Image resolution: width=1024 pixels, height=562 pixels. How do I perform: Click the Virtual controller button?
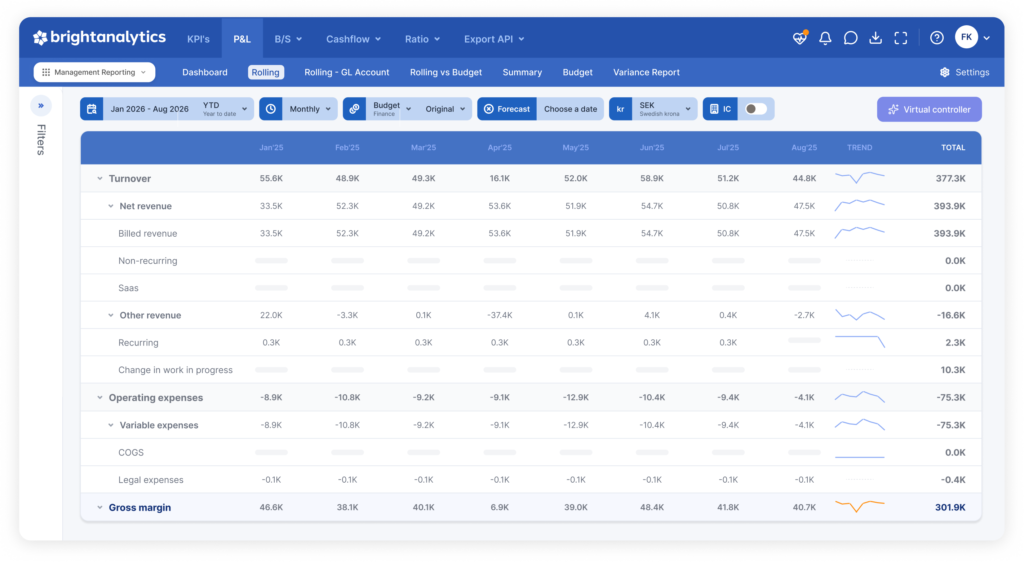pyautogui.click(x=929, y=109)
